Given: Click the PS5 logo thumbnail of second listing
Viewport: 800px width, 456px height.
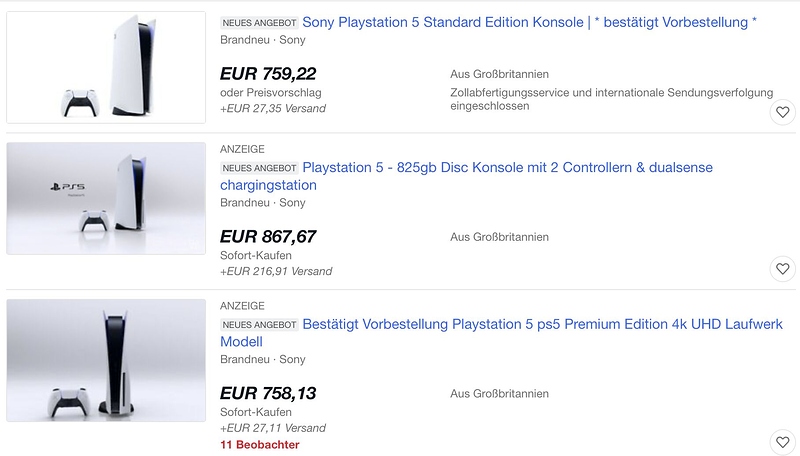Looking at the screenshot, I should pos(106,198).
